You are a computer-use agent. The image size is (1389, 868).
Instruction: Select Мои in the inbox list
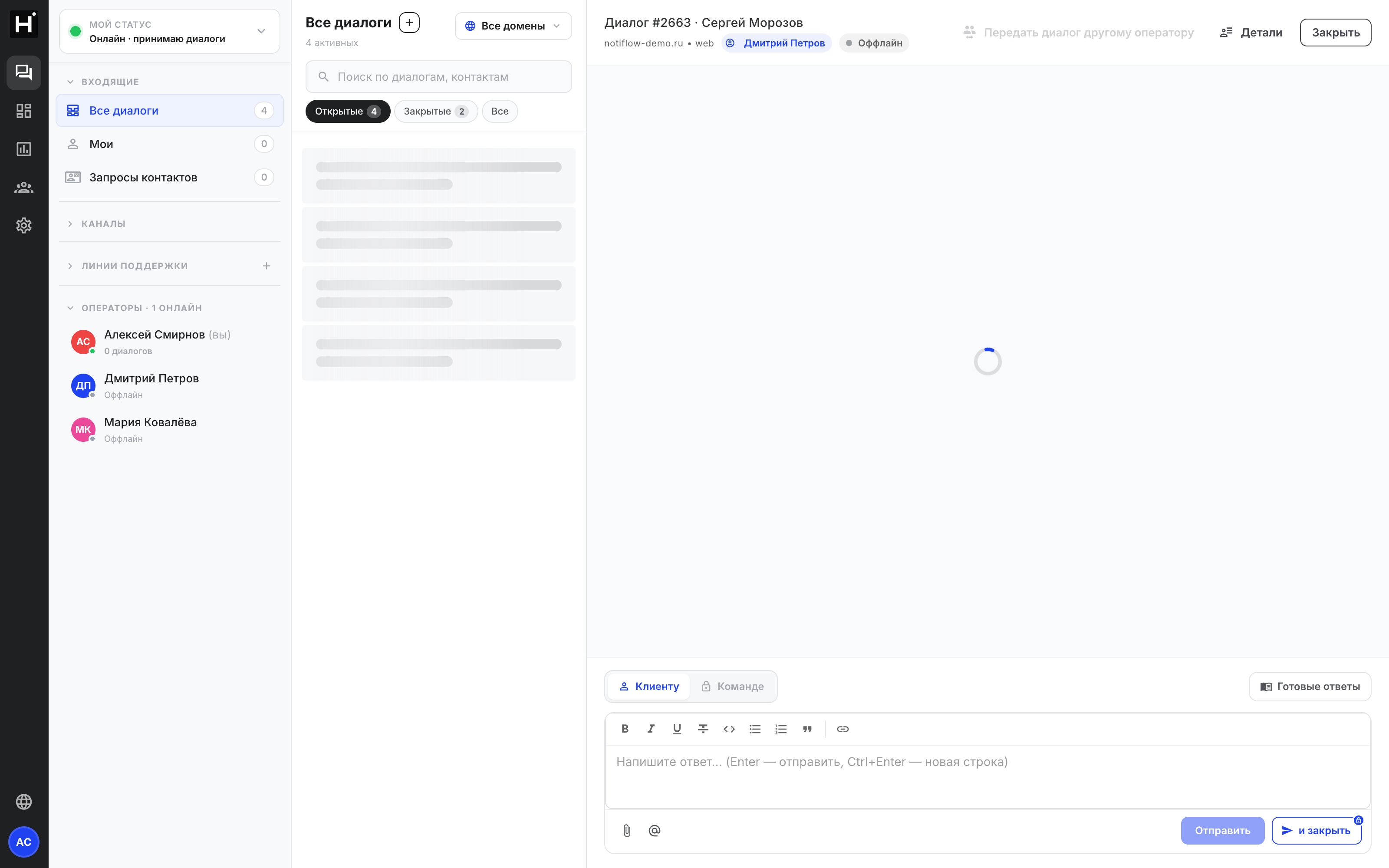170,144
